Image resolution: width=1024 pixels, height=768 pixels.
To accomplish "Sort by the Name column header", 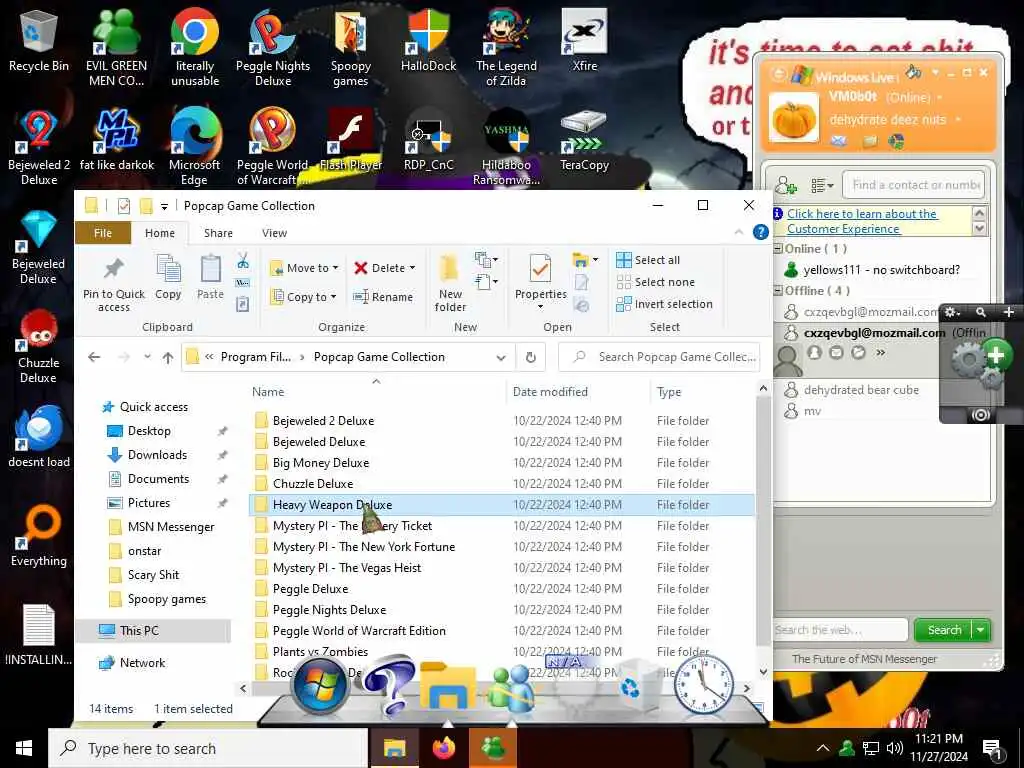I will click(x=268, y=392).
